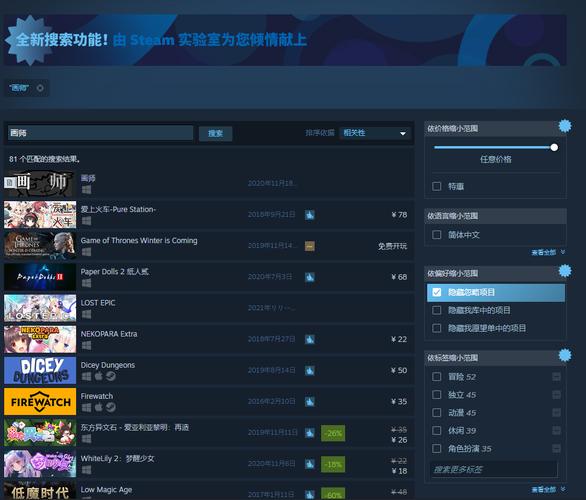Exclude the 冒险 tag with minus icon
Viewport: 586px width, 500px height.
point(556,377)
